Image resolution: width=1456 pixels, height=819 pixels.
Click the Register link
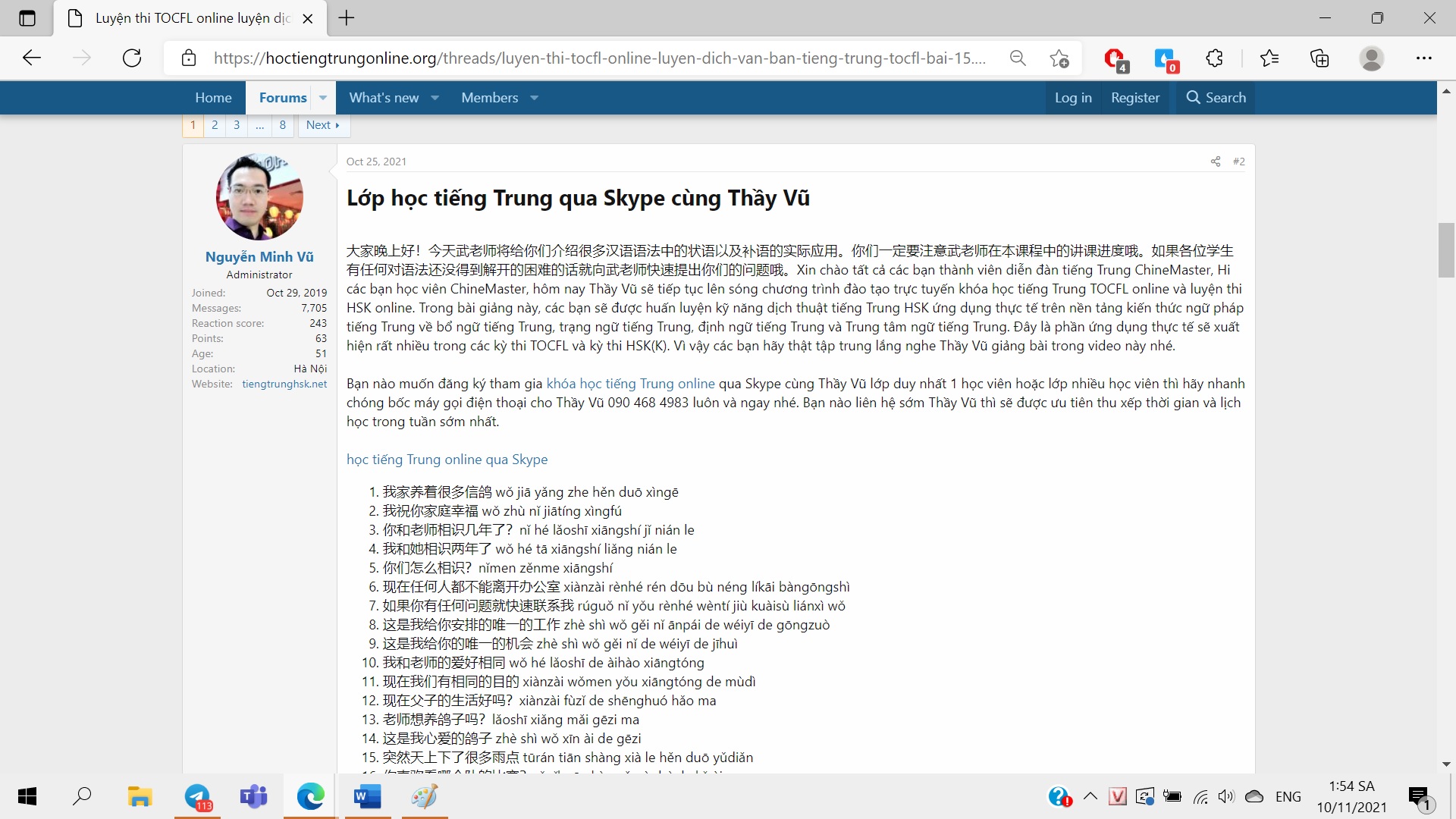[1134, 97]
